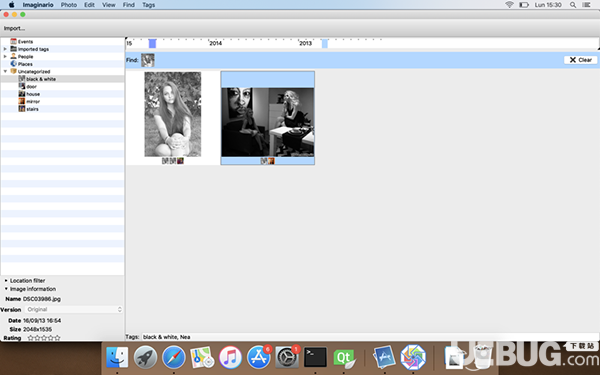
Task: Select the black and white interior photo
Action: 267,122
